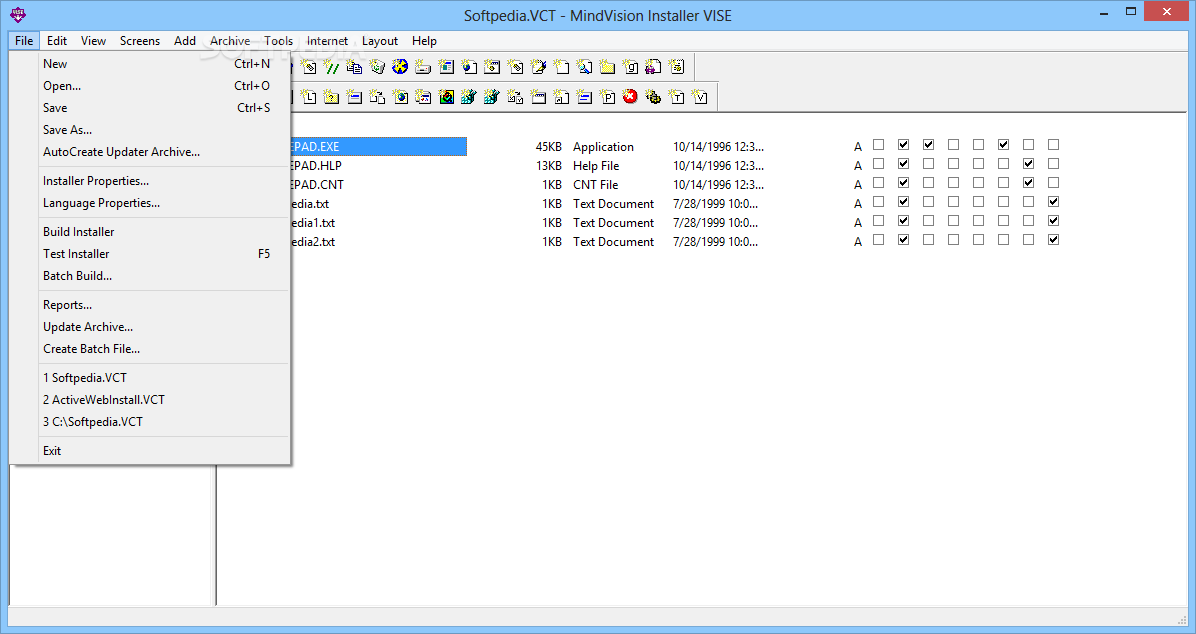Click the pen-and-document edit toolbar icon

click(x=539, y=67)
